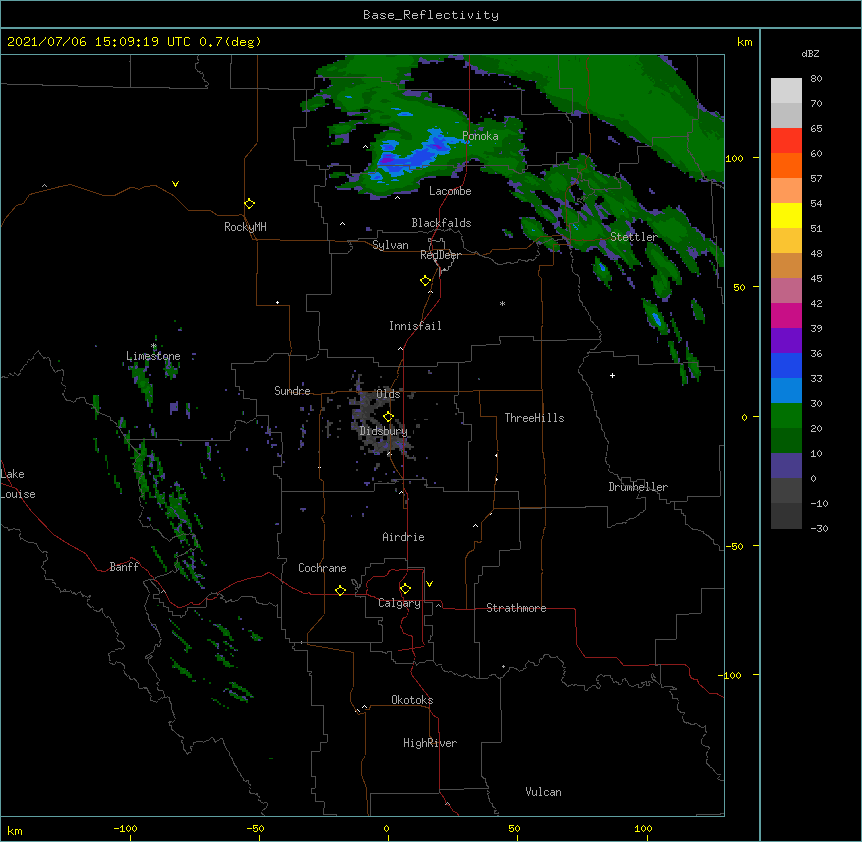Click the white asterisk above Limestone label
The width and height of the screenshot is (862, 842).
pos(154,346)
